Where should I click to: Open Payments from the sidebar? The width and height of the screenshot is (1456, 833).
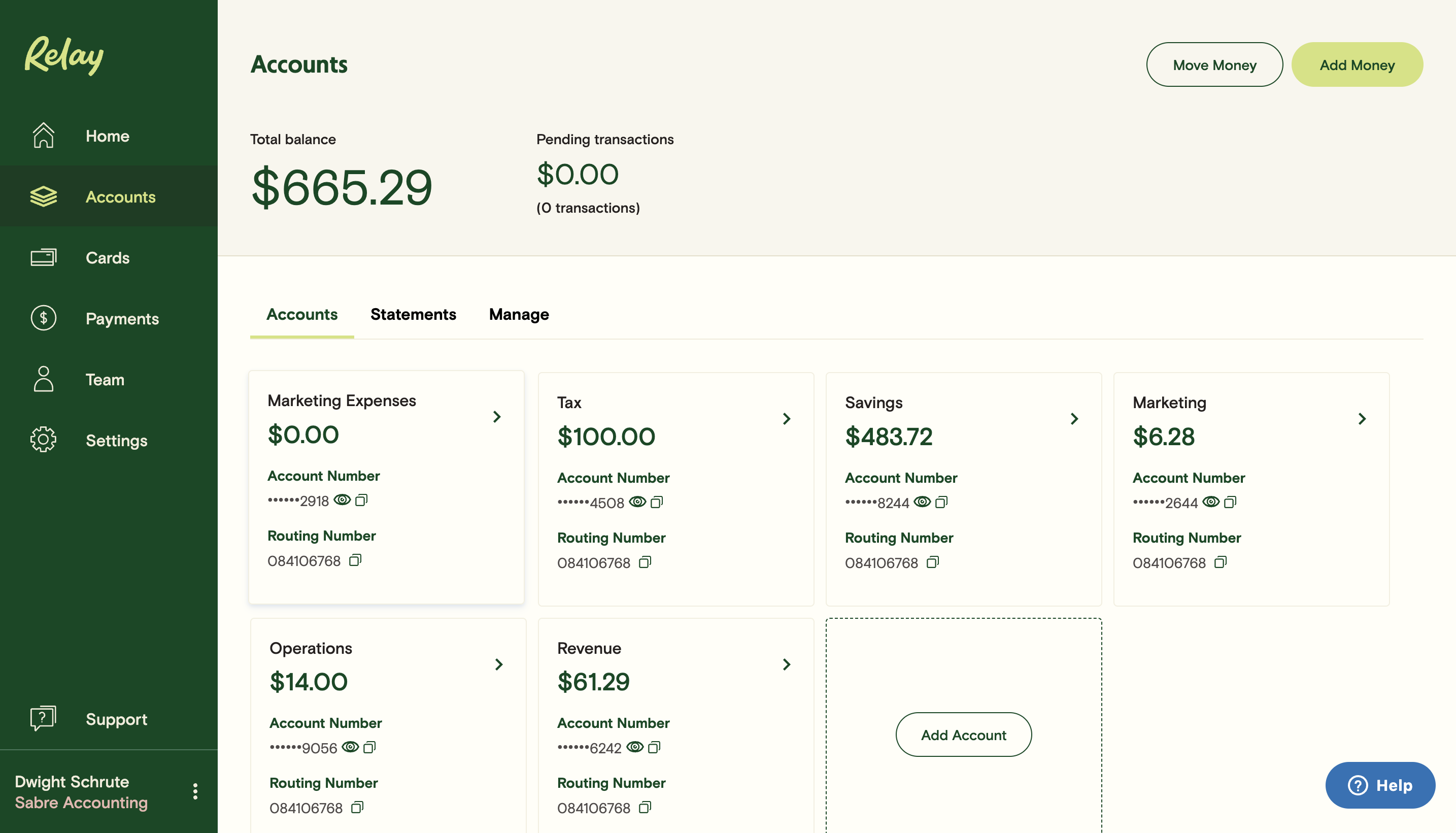(122, 319)
